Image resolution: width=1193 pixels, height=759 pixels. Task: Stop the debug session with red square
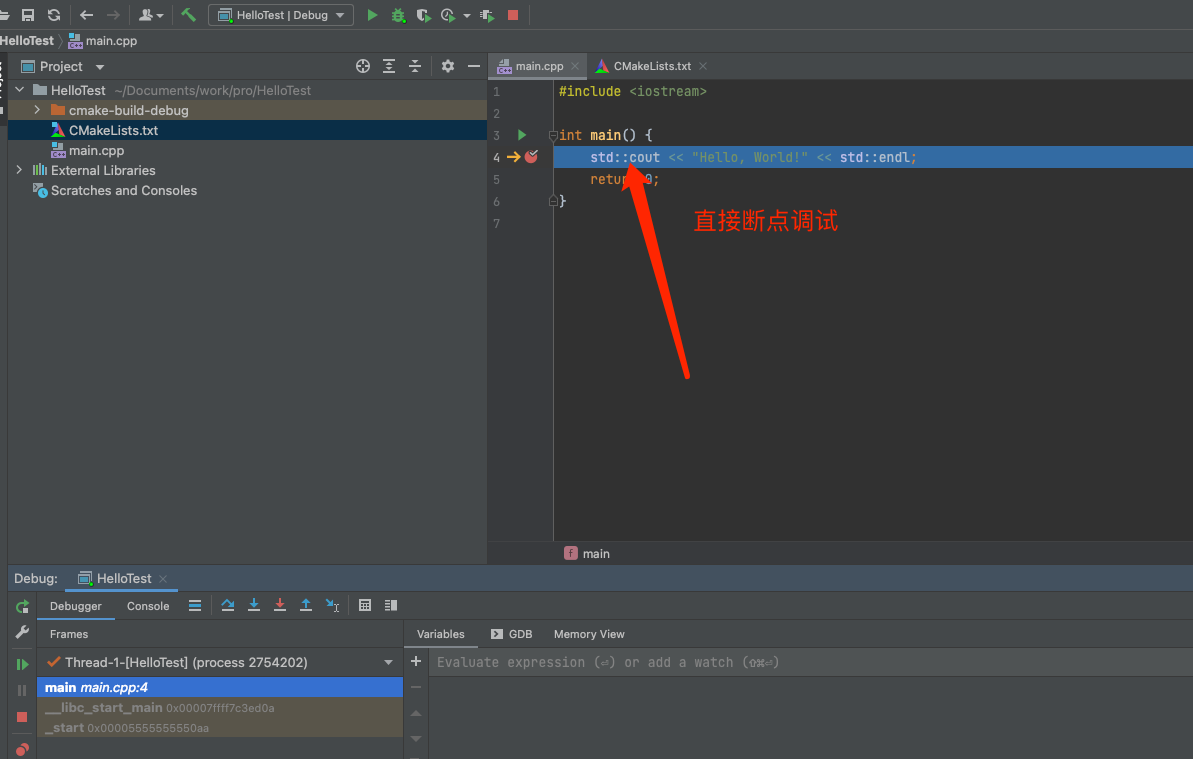(21, 718)
